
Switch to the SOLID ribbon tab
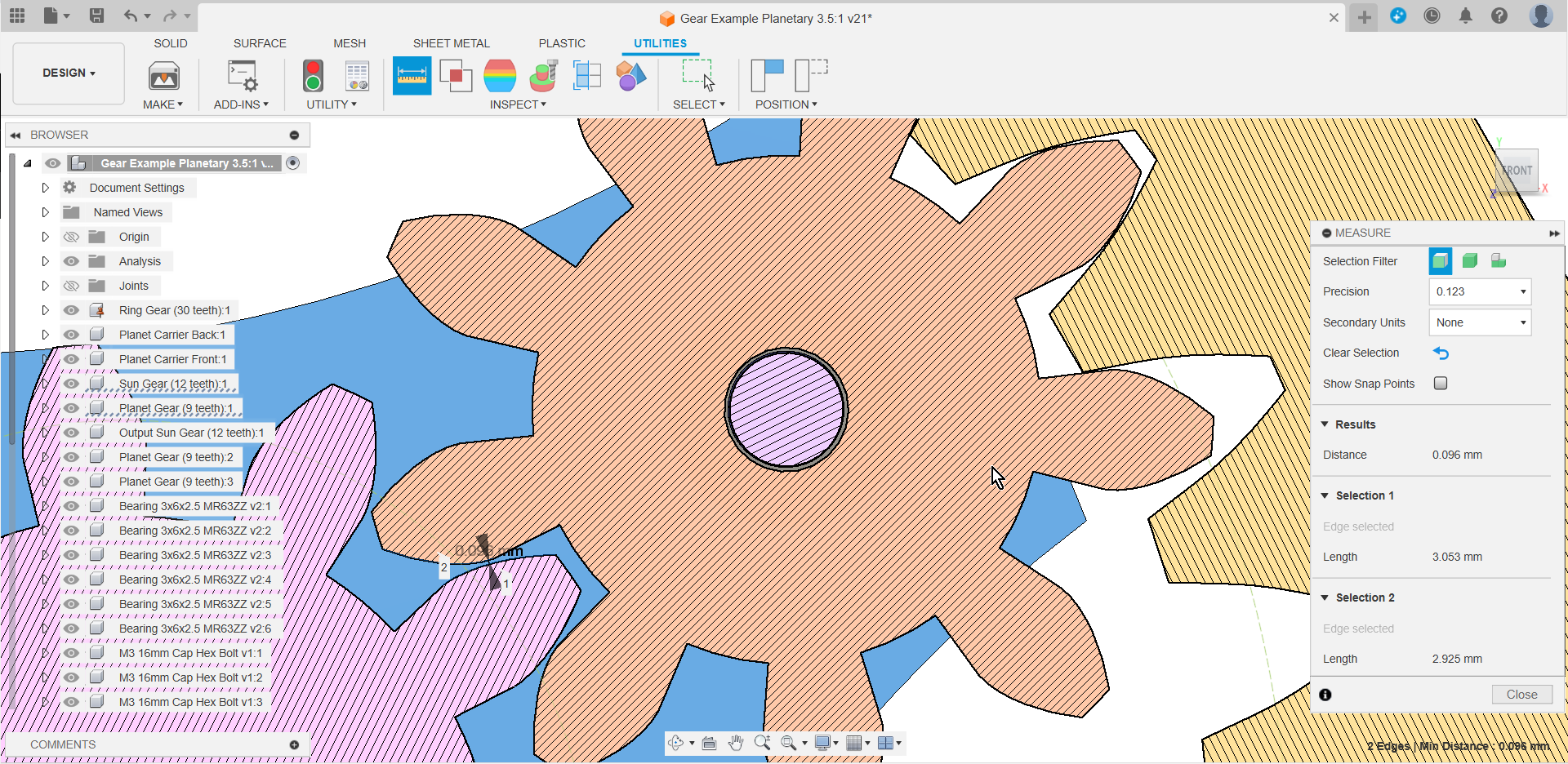point(171,43)
